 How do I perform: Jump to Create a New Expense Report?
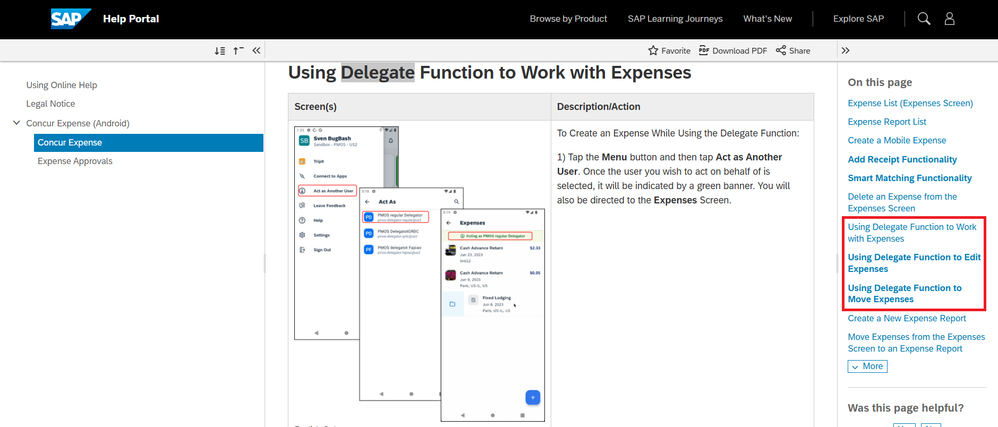tap(907, 318)
